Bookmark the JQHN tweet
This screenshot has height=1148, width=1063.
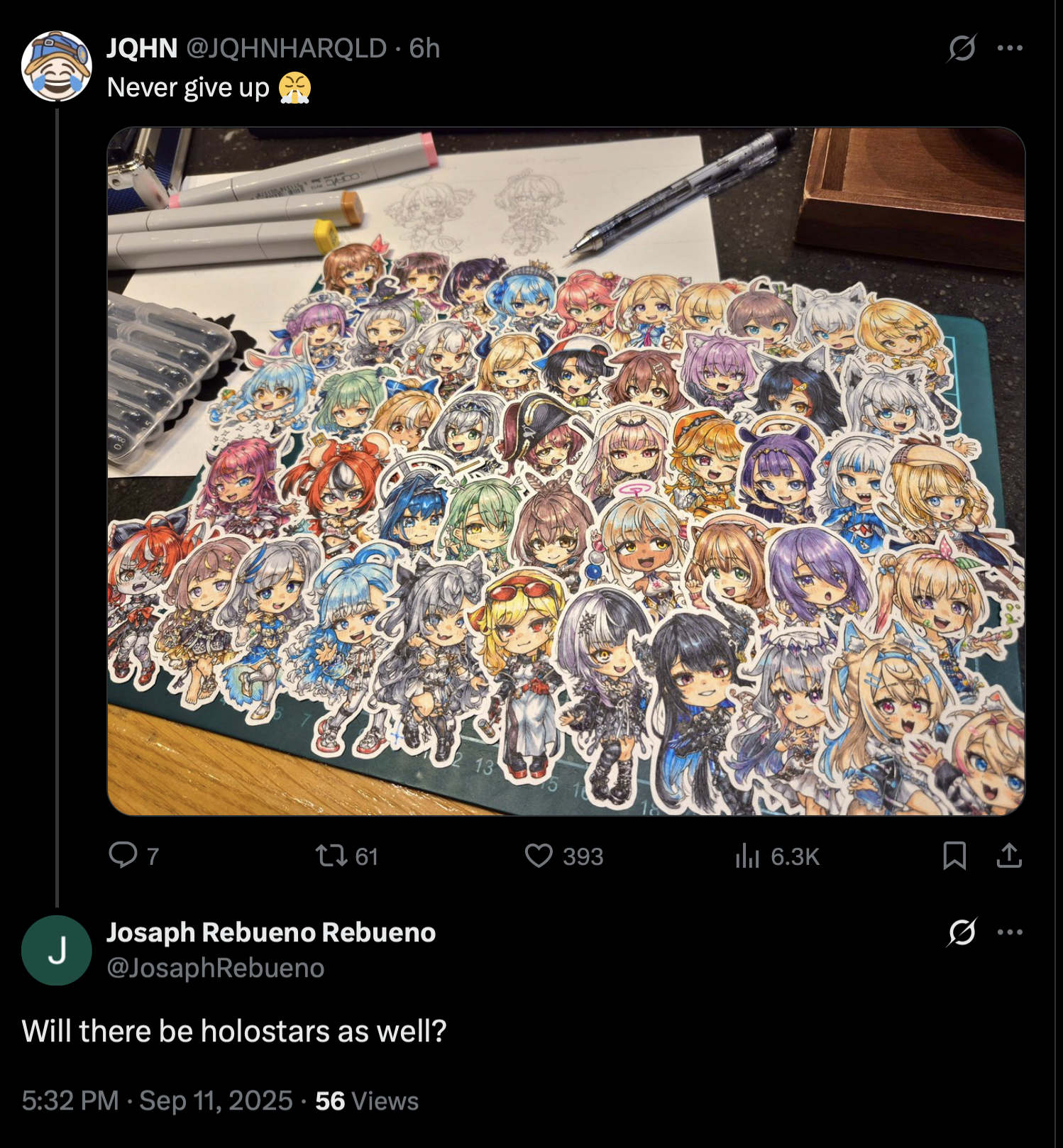pyautogui.click(x=954, y=856)
